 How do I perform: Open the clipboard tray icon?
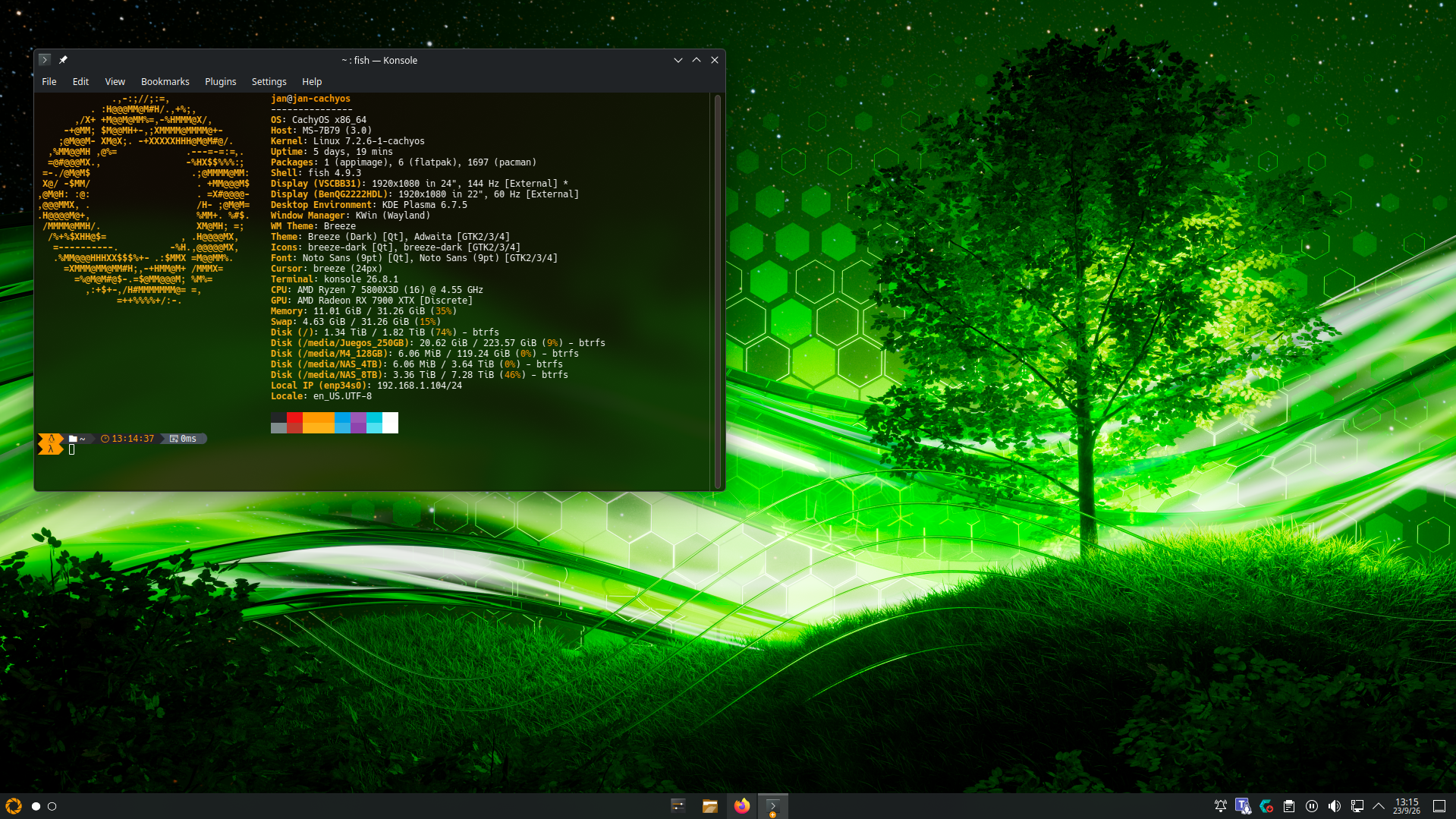[x=1289, y=806]
